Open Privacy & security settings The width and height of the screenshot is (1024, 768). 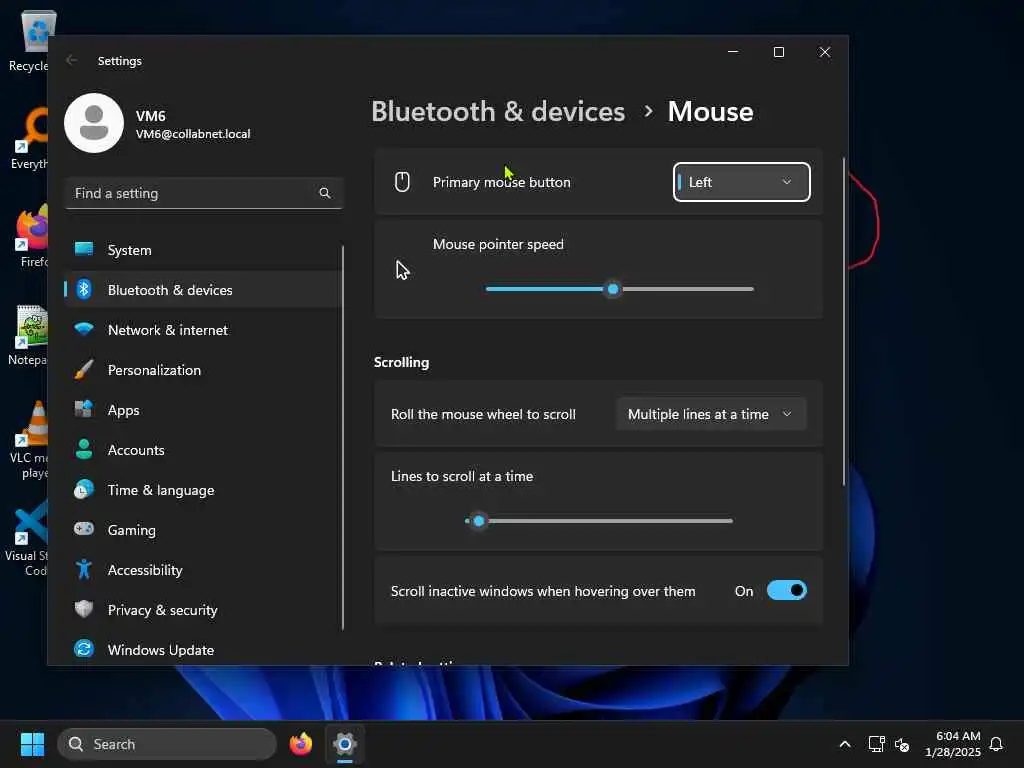click(x=203, y=610)
